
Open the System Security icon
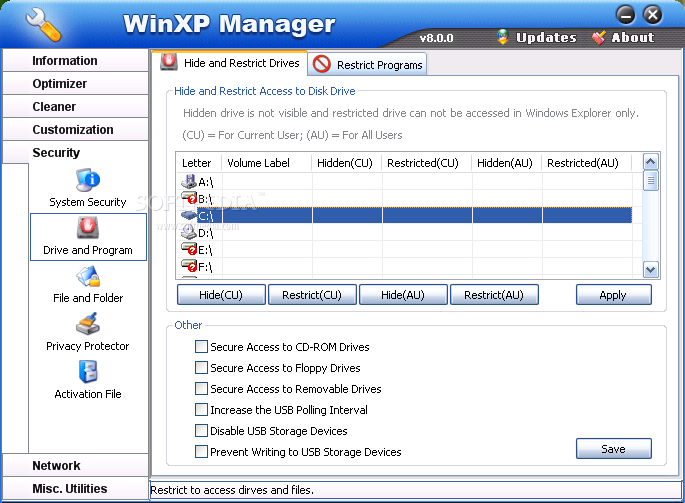point(88,180)
